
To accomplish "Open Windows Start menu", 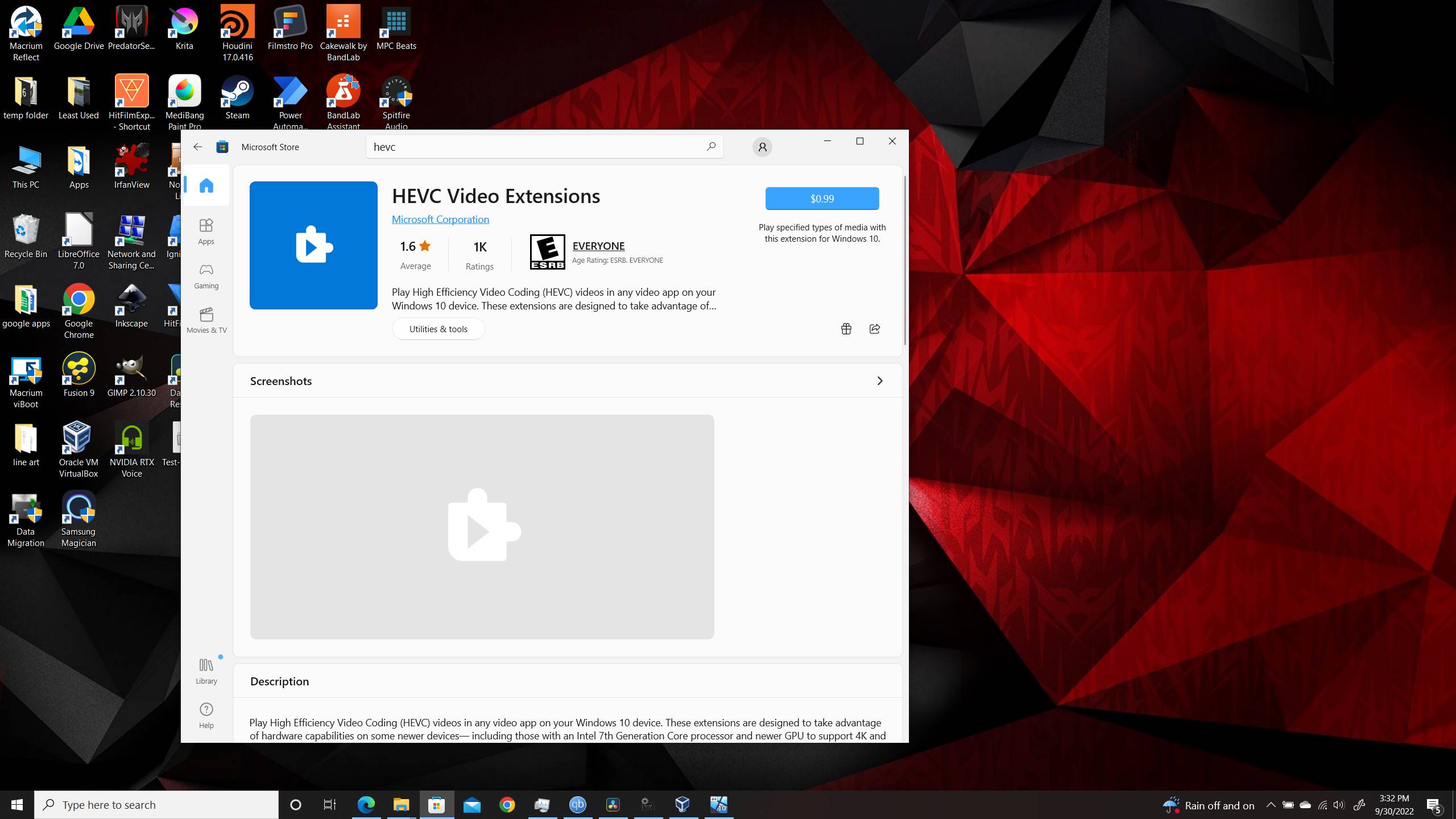I will 17,805.
